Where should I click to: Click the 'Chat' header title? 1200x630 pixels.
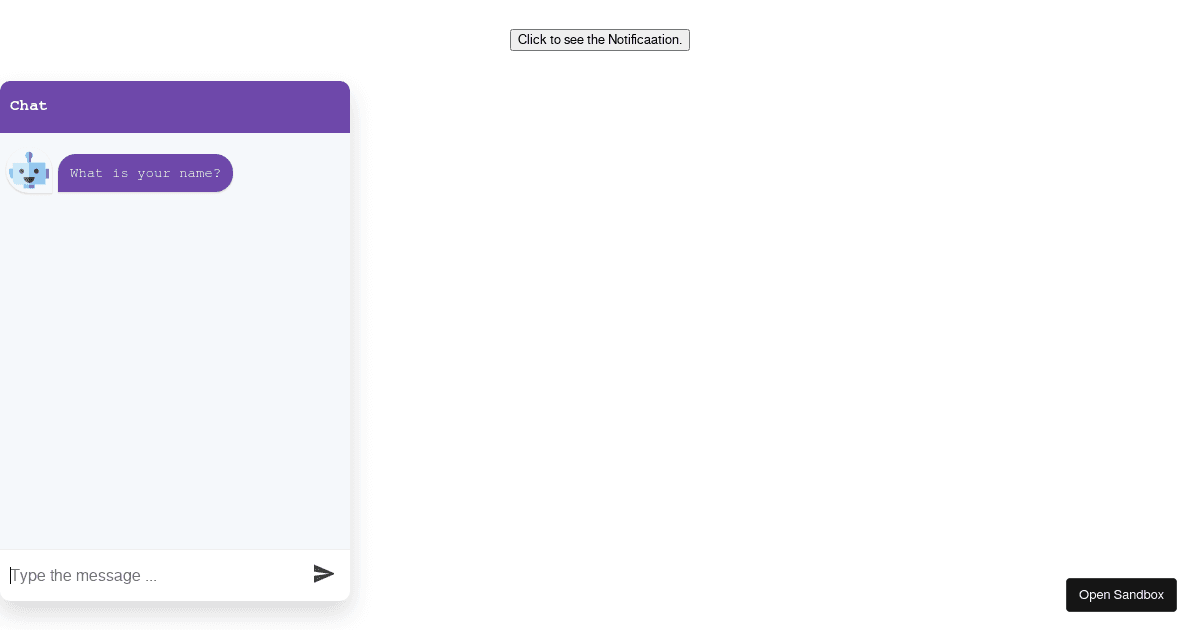[29, 106]
